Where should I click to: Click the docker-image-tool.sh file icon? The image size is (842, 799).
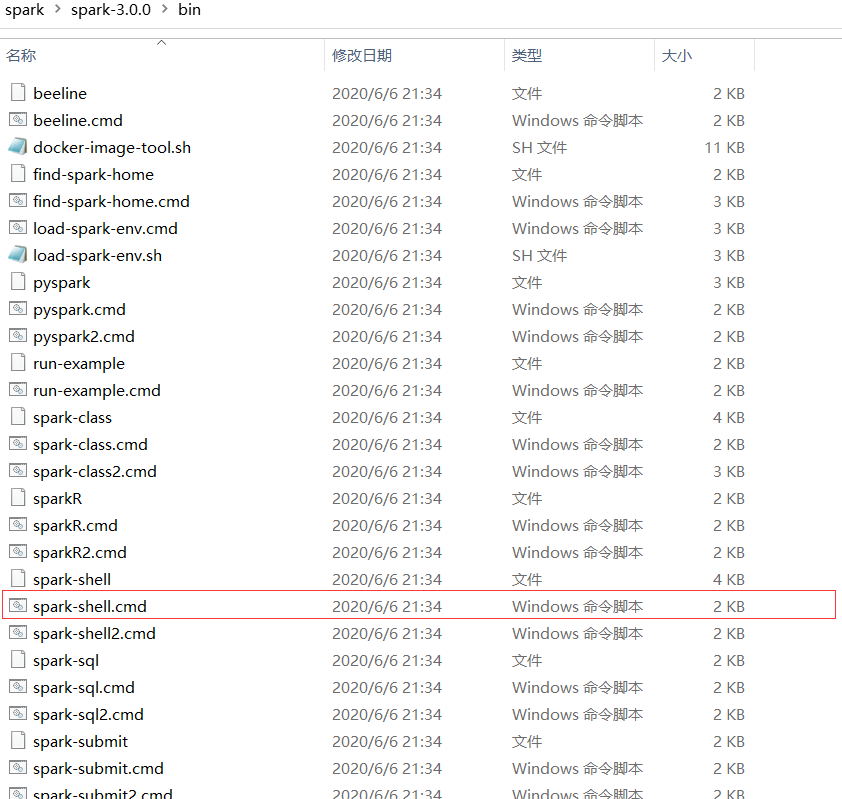(x=18, y=146)
